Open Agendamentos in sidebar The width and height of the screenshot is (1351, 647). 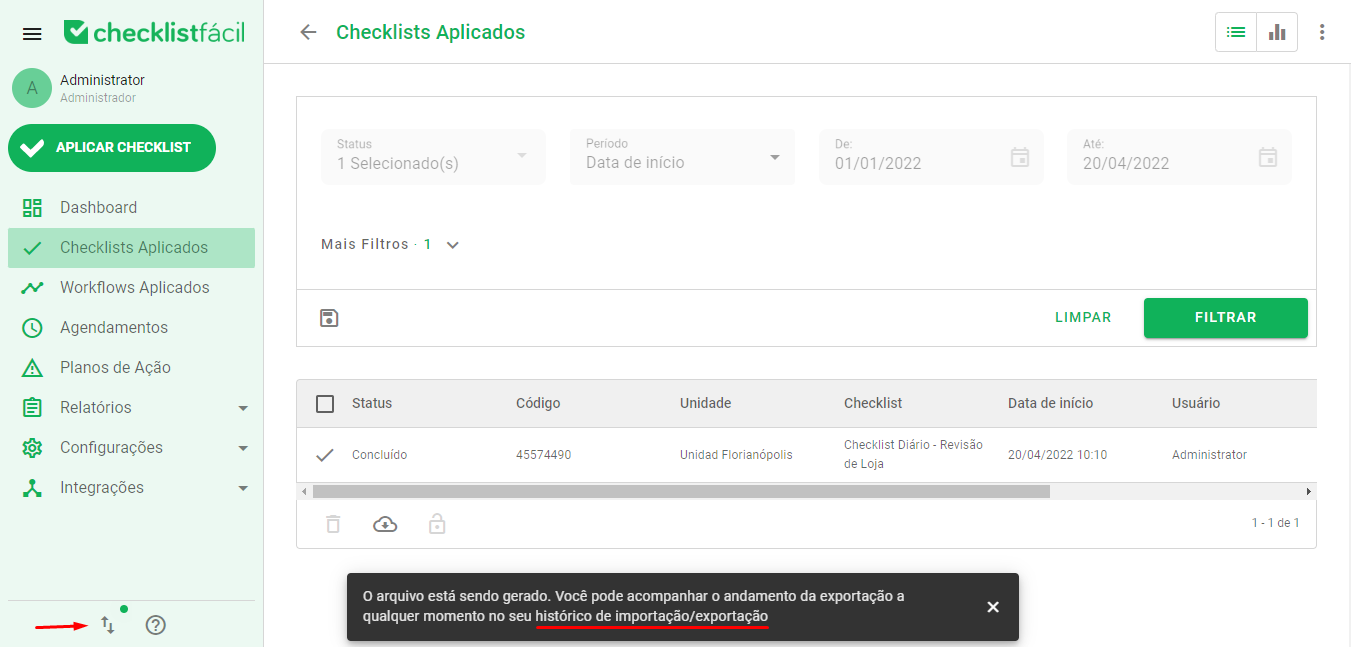click(x=131, y=328)
